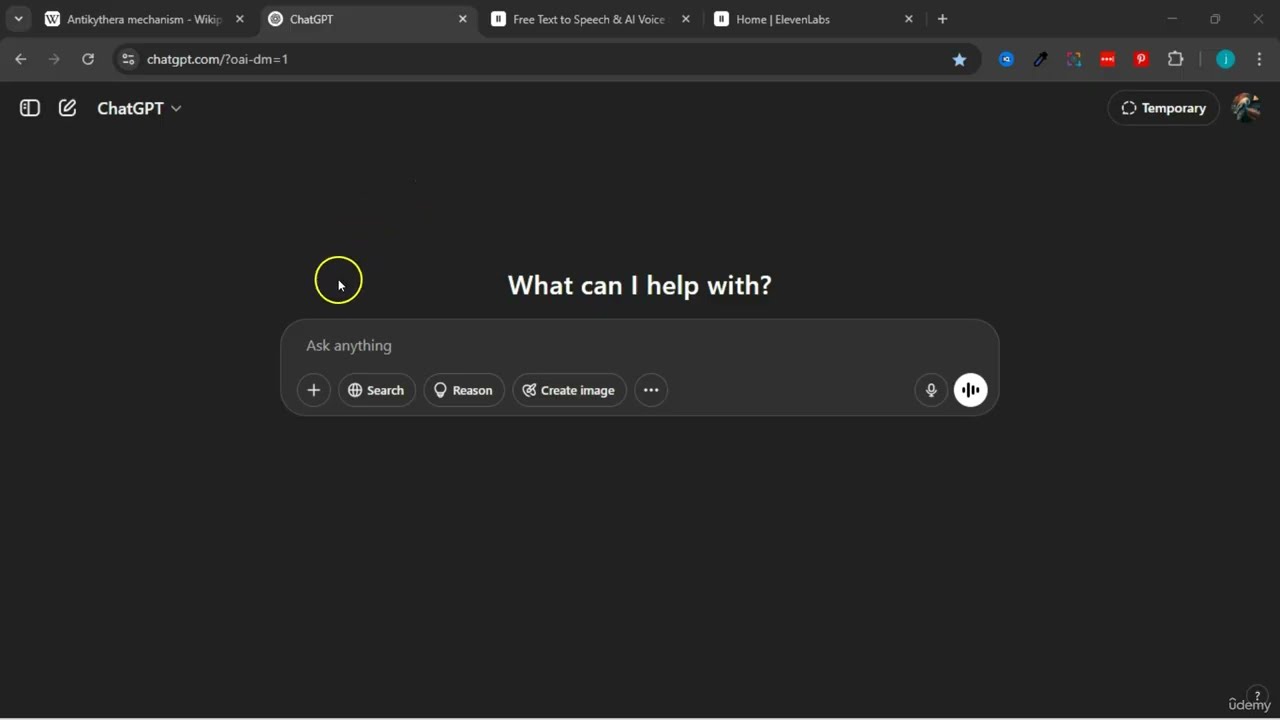Screen dimensions: 1280x720
Task: Restore down the browser window
Action: click(1215, 19)
